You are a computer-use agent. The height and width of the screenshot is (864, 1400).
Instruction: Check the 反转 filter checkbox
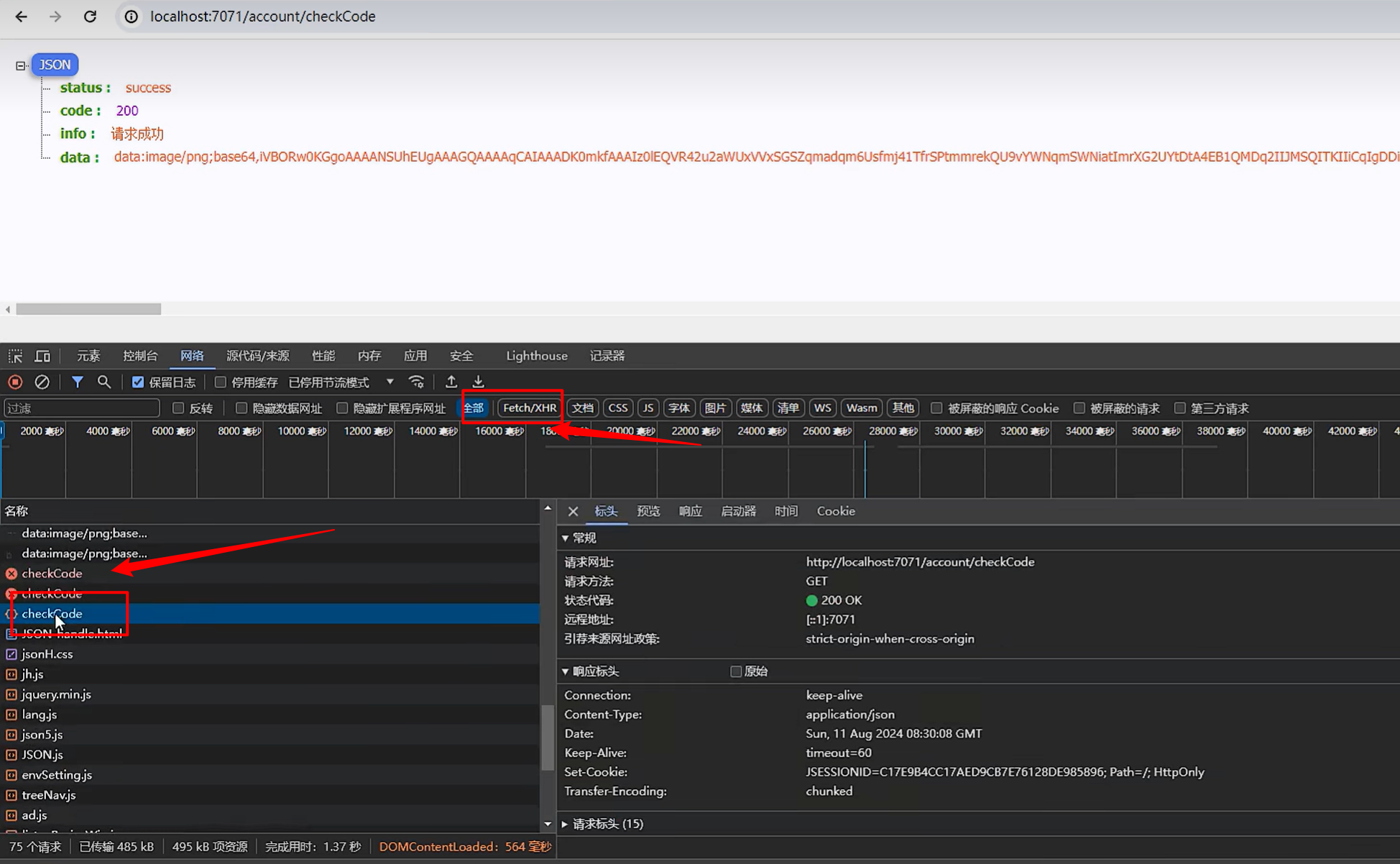coord(178,408)
